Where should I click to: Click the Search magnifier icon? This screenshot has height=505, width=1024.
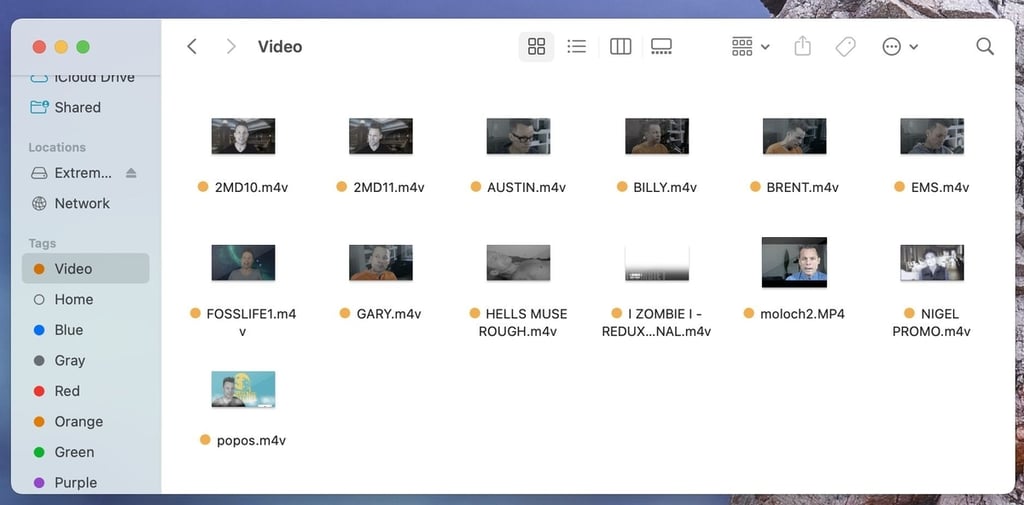tap(985, 46)
